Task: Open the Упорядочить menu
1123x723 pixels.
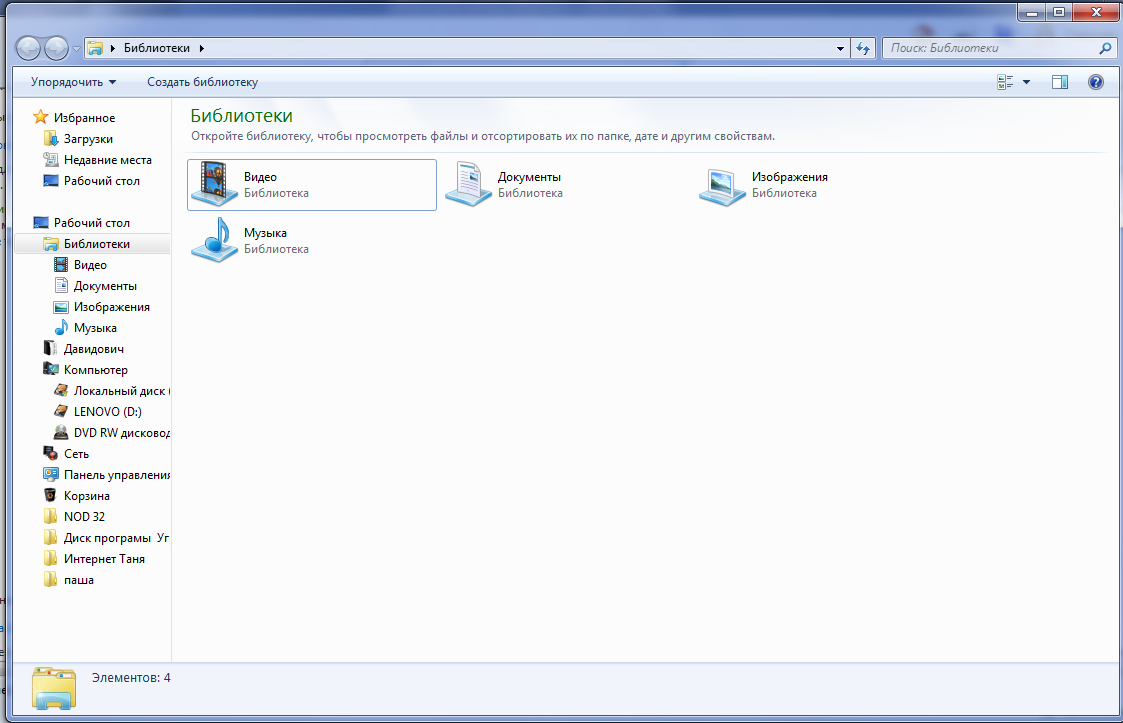Action: coord(73,82)
